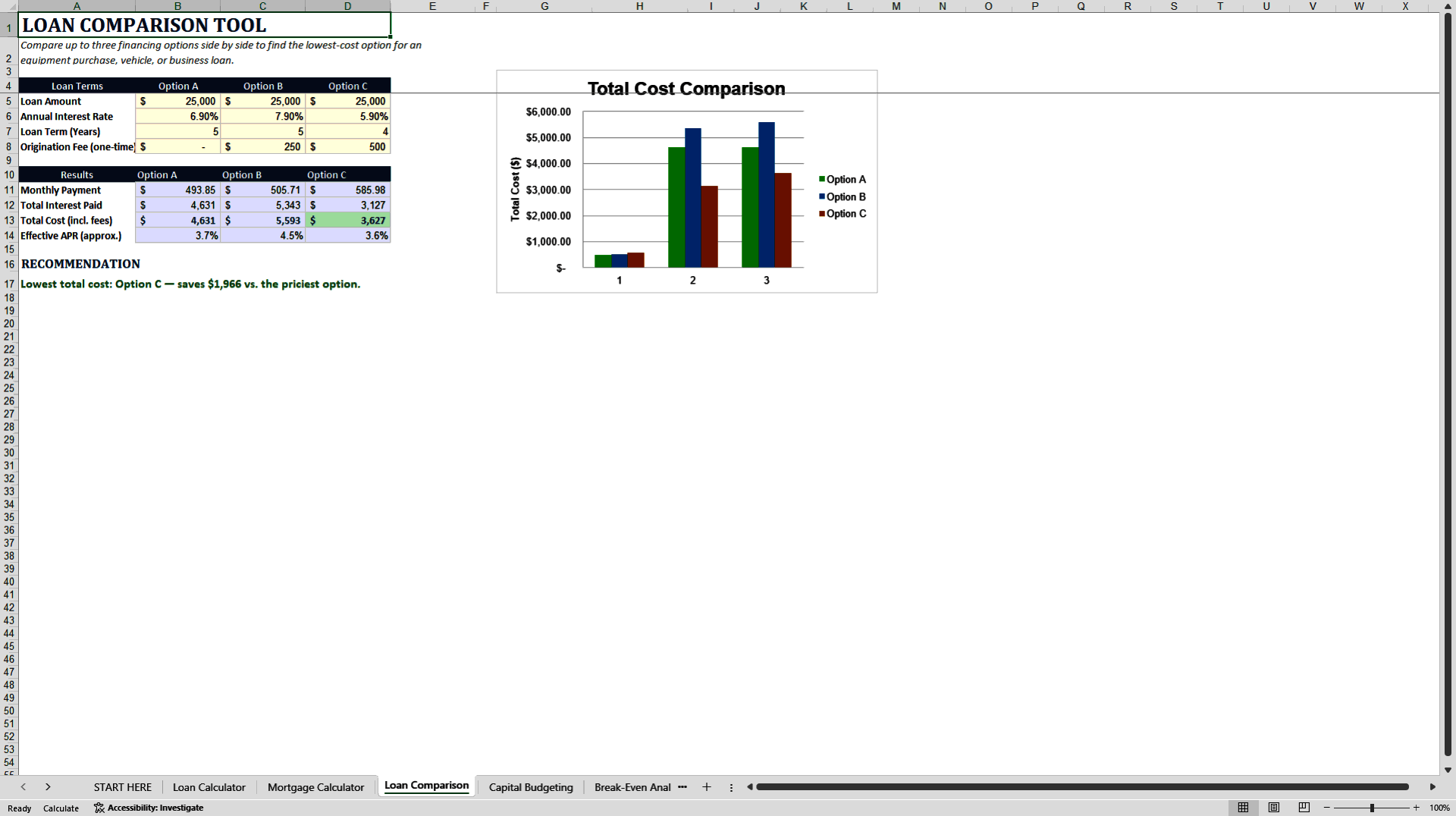Click the 100% zoom level button
The image size is (1456, 816).
point(1439,808)
